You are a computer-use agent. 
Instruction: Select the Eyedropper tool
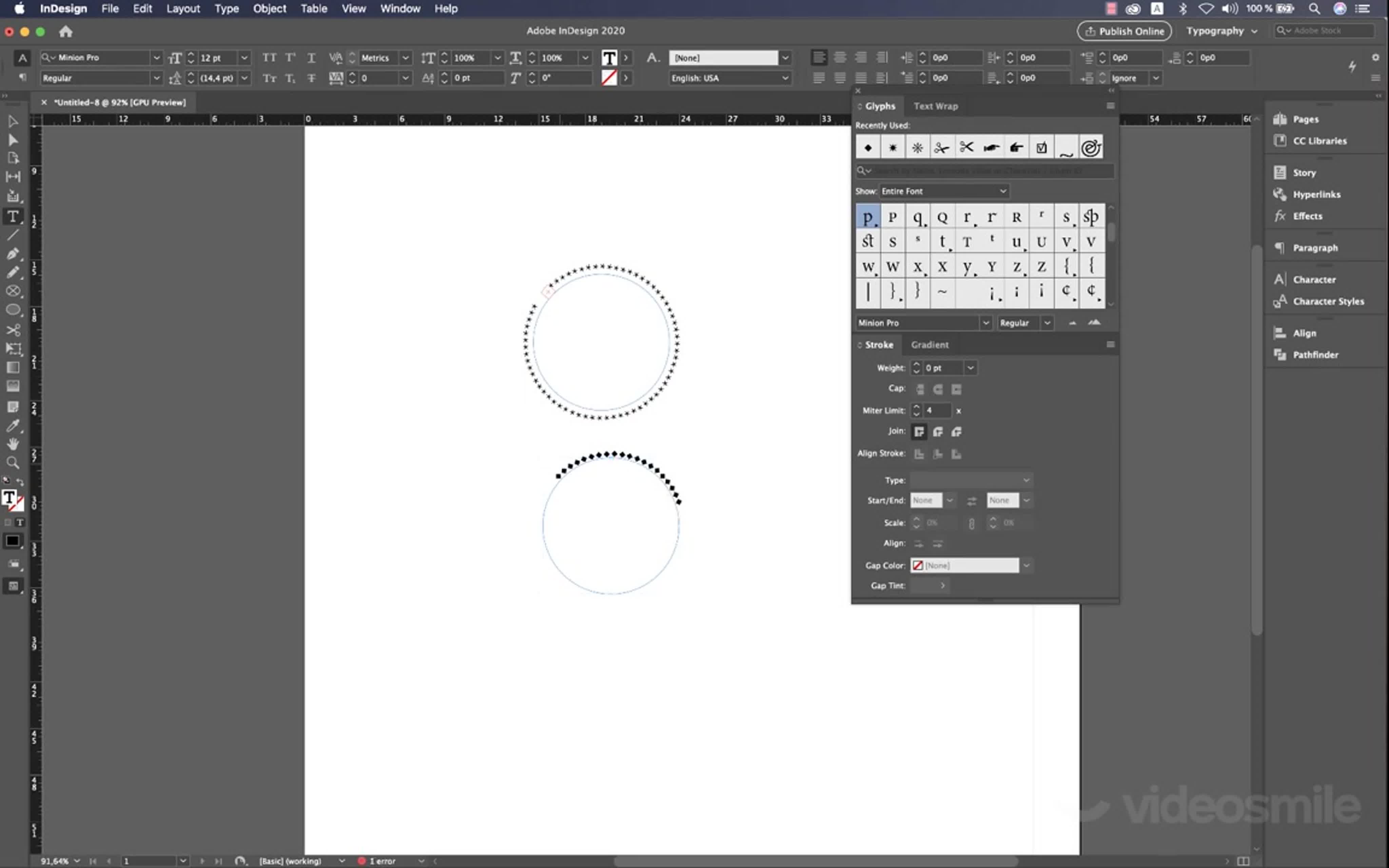[x=13, y=426]
